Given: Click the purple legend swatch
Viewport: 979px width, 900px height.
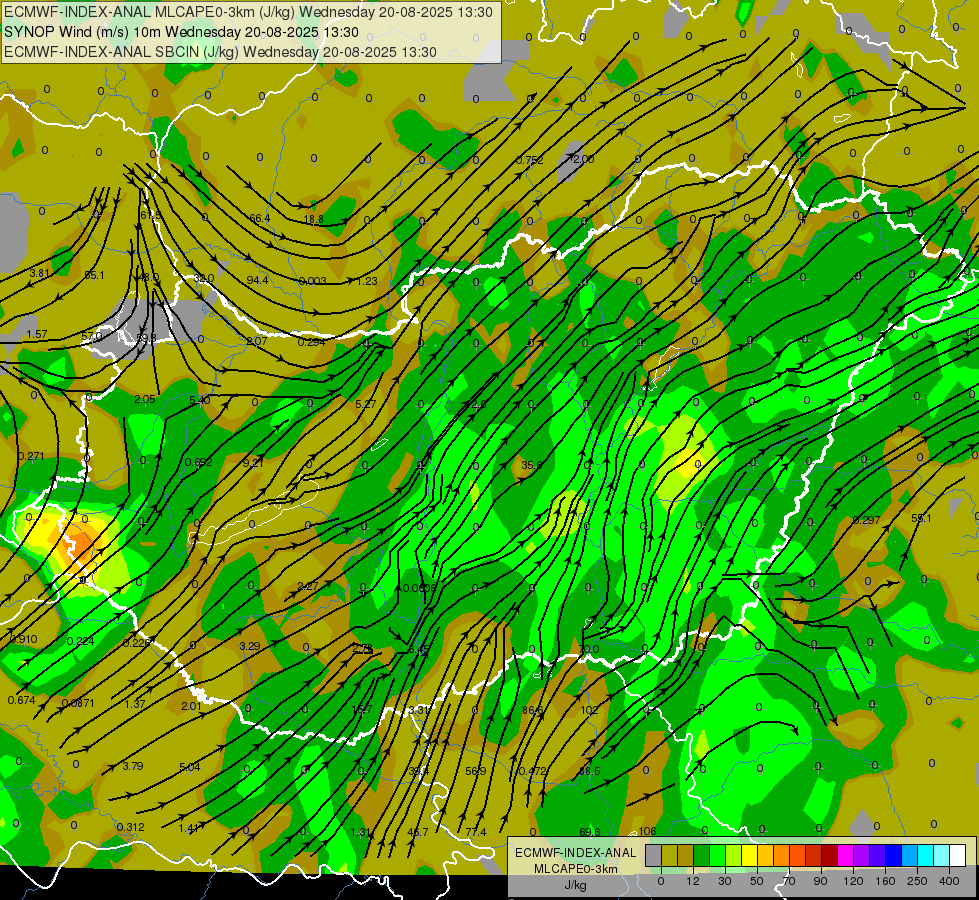Looking at the screenshot, I should [862, 855].
